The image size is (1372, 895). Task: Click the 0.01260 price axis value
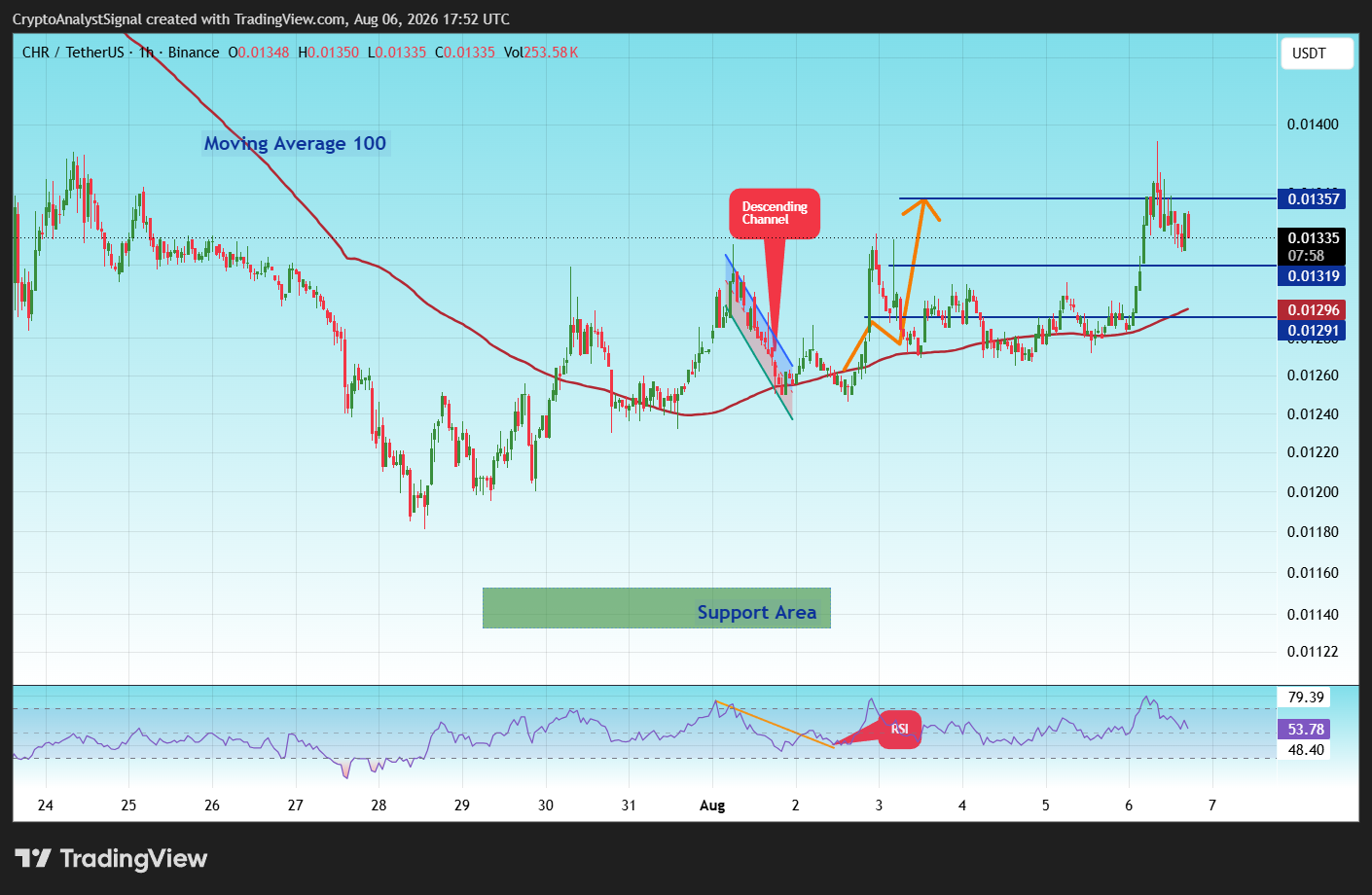tap(1313, 376)
